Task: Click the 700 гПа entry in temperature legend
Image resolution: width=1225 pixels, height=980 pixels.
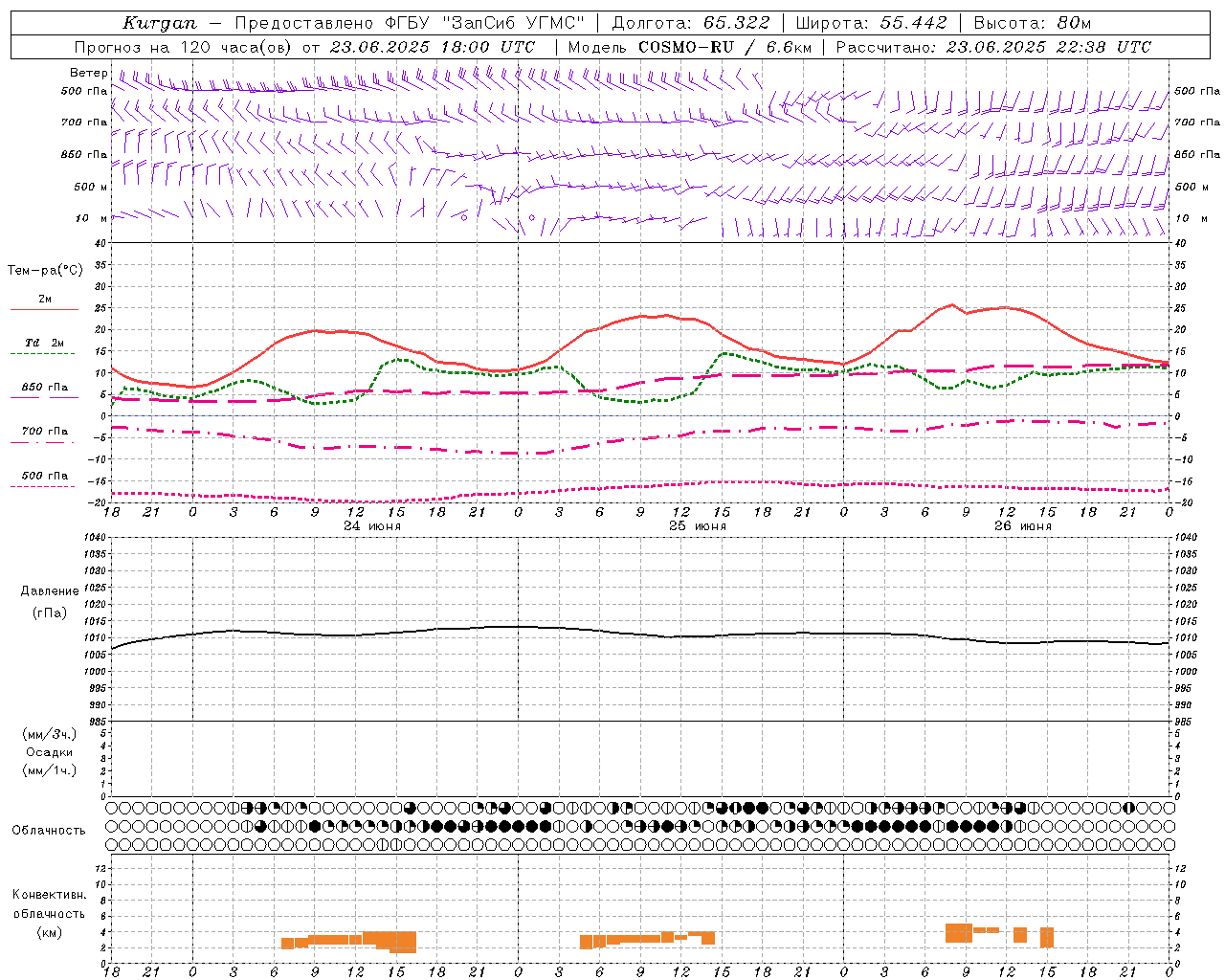Action: [45, 432]
